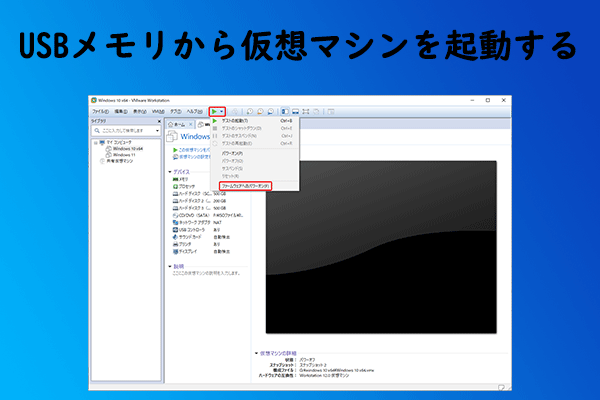Click the power on this virtual machine link
Screen dimensions: 600x400
192,150
